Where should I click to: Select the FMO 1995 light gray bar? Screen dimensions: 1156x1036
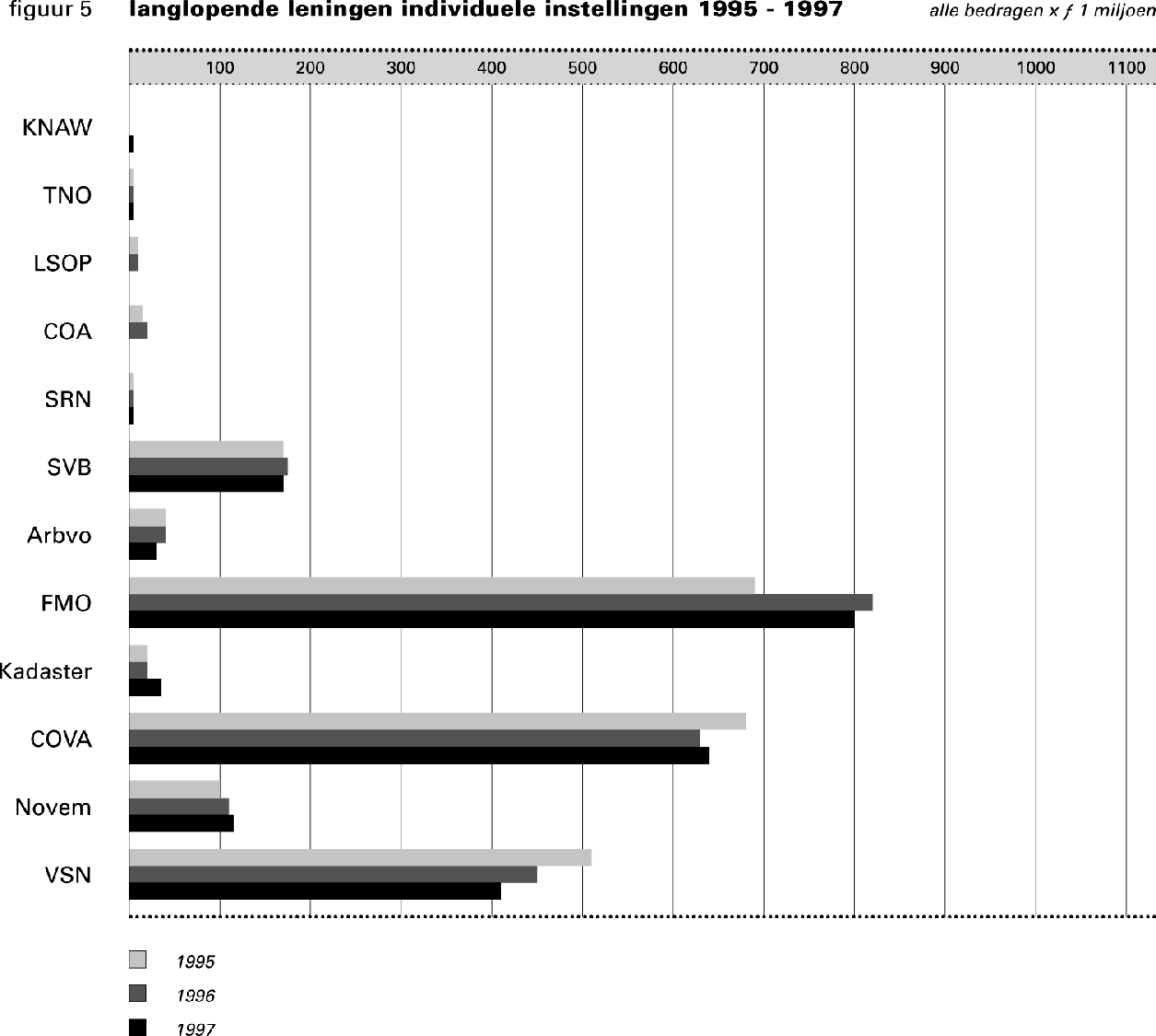[441, 586]
